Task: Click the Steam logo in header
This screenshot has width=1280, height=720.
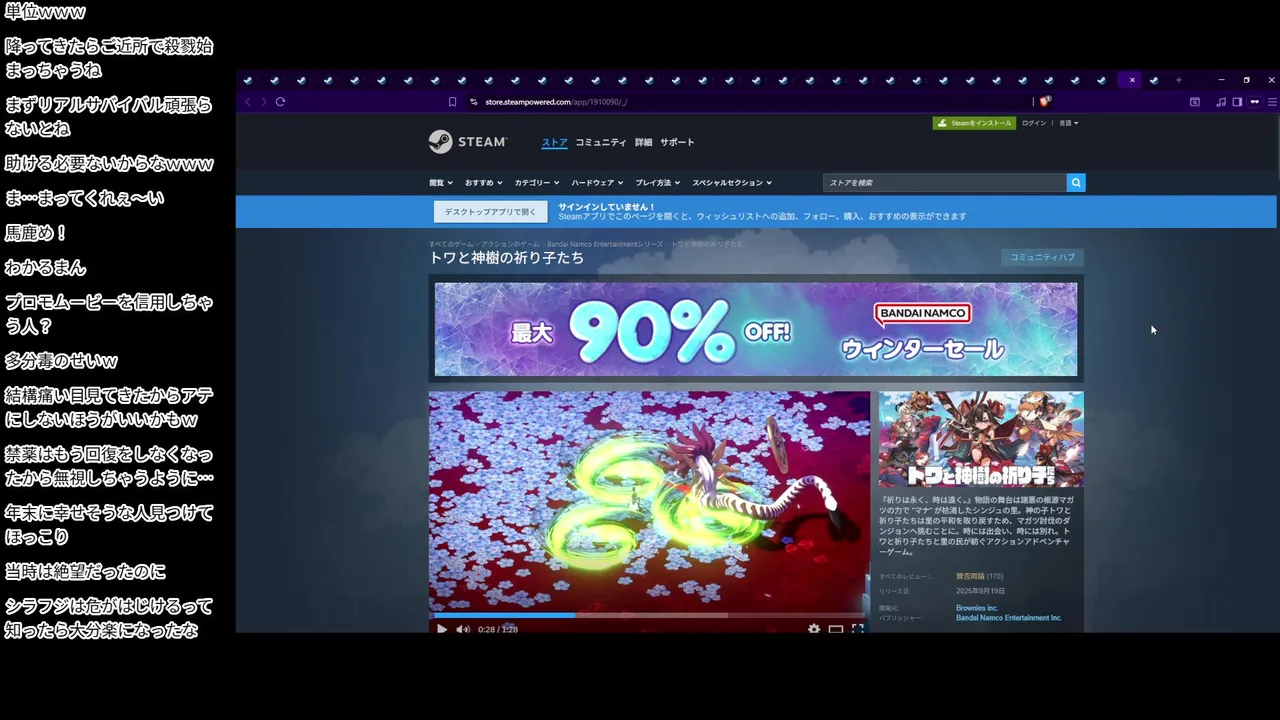Action: click(x=468, y=142)
